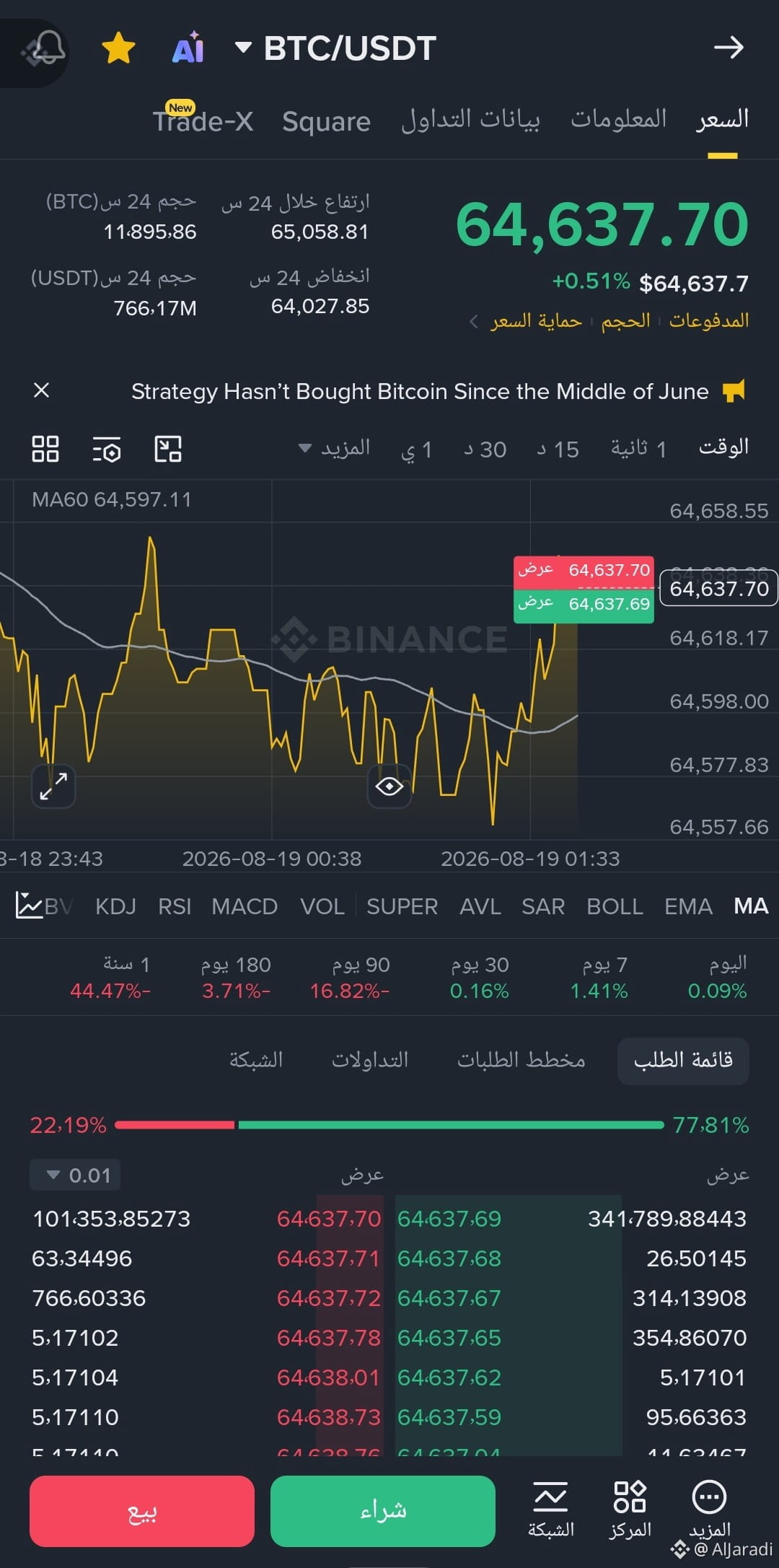This screenshot has height=1568, width=779.
Task: Open the المركز hub icon
Action: click(x=630, y=1508)
